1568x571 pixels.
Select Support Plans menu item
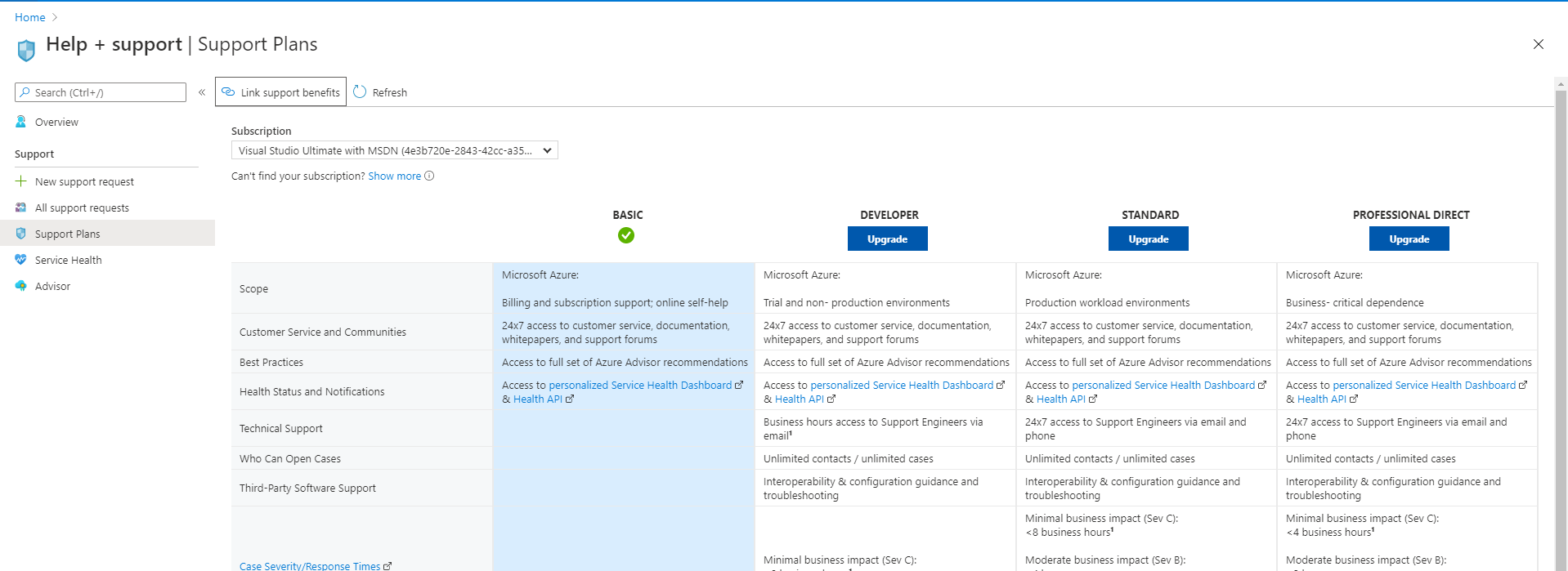pos(107,234)
